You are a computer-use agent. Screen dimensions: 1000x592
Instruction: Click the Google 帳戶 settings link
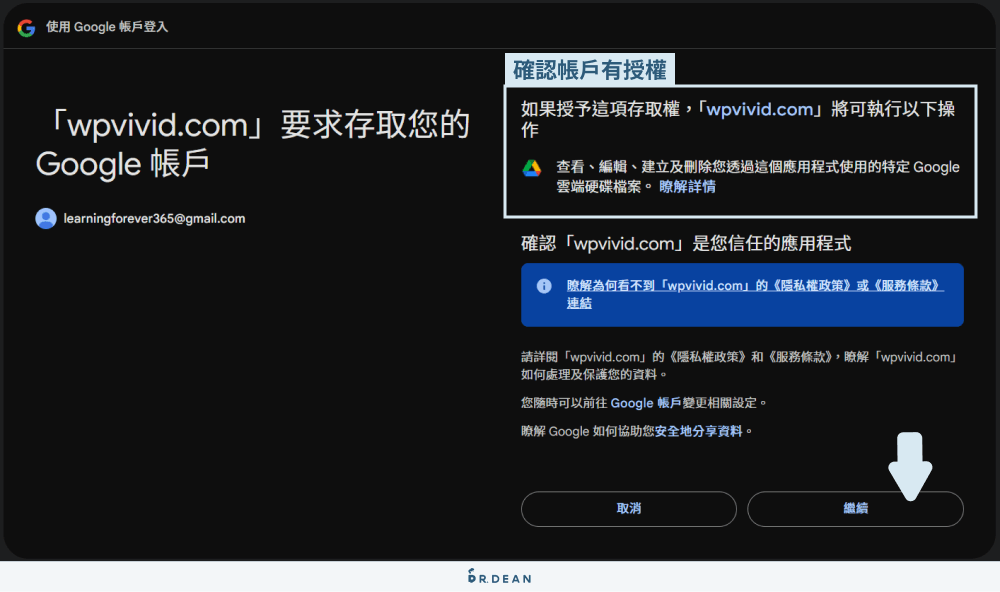[x=644, y=402]
